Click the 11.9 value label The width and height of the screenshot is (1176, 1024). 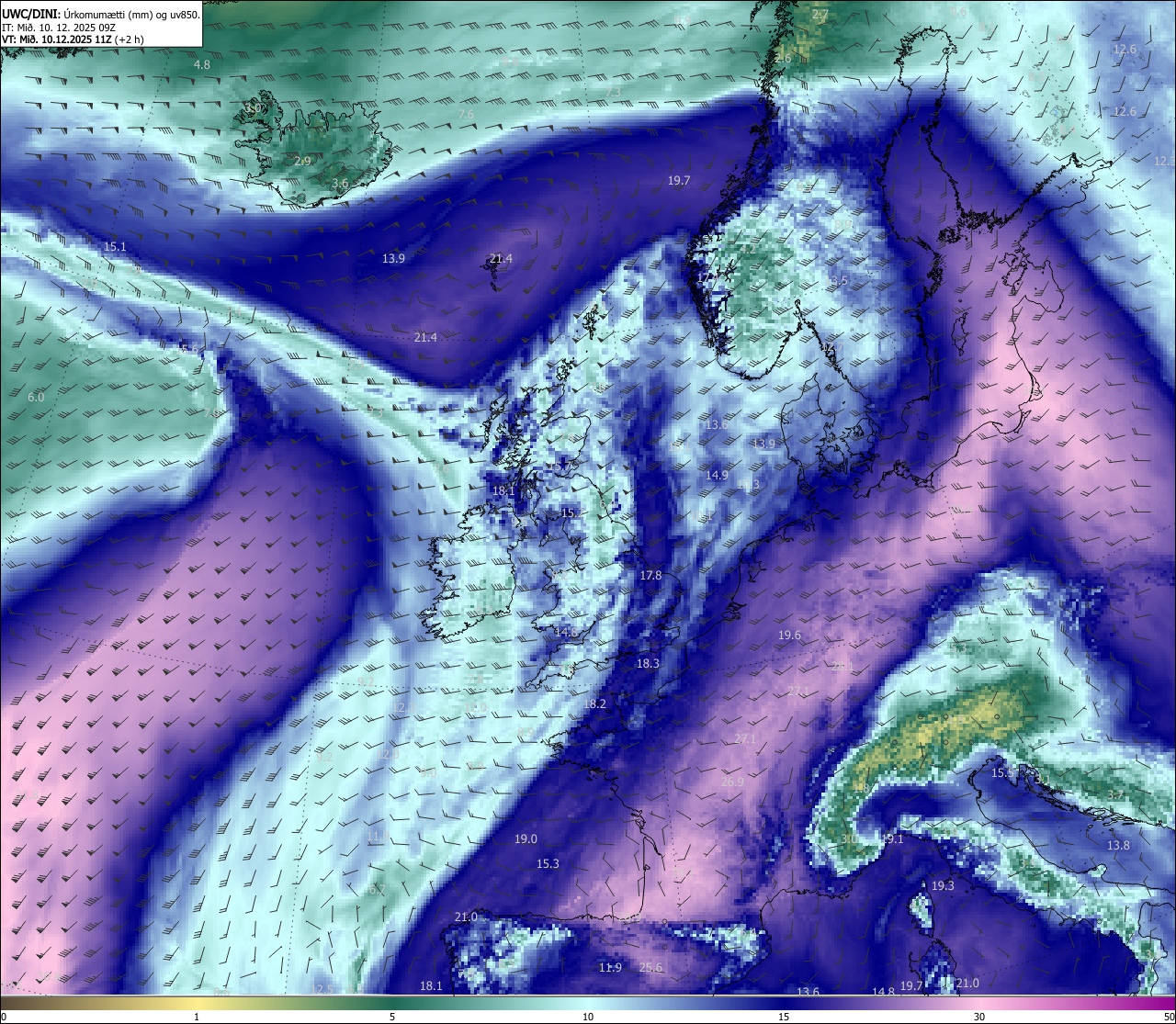(610, 967)
